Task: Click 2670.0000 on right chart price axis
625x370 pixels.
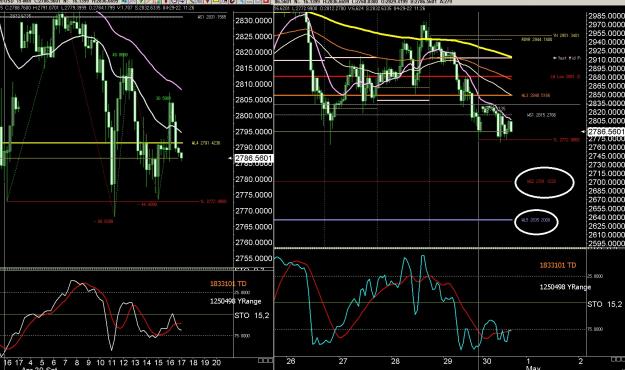Action: (606, 200)
